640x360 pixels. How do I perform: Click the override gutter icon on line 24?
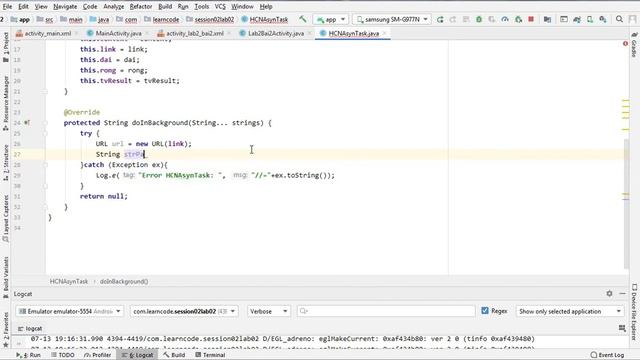coord(27,122)
